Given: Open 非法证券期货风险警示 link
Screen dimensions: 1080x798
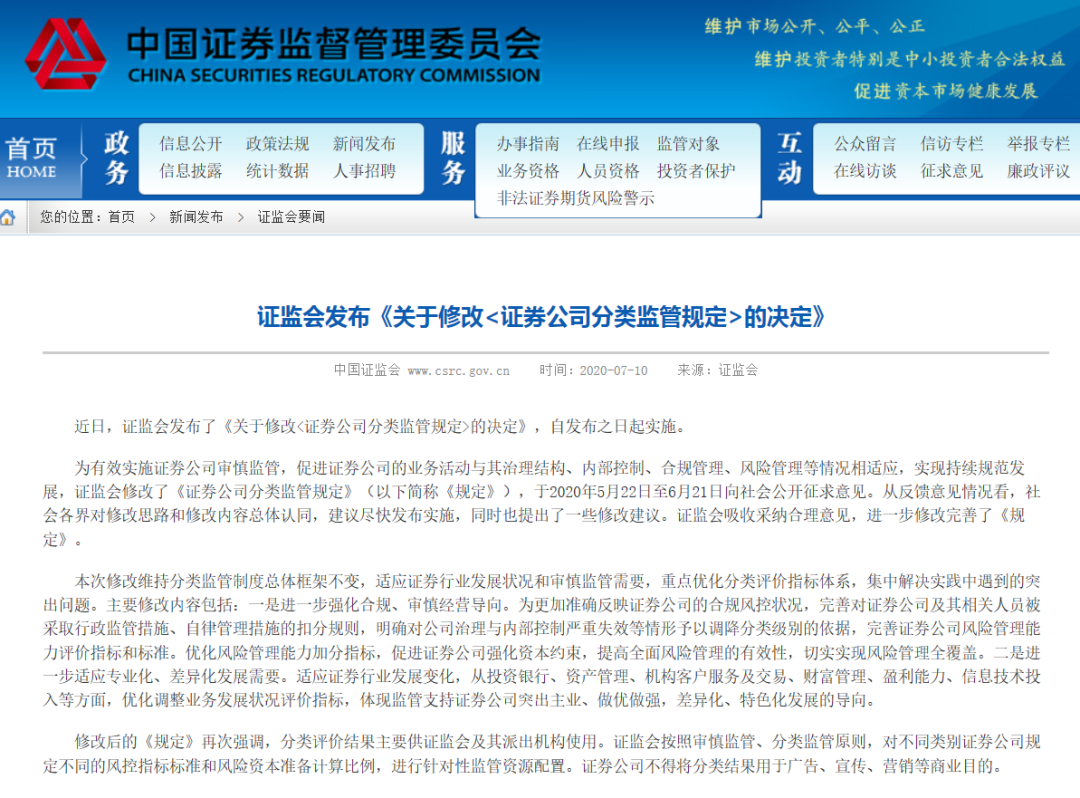Looking at the screenshot, I should [576, 198].
